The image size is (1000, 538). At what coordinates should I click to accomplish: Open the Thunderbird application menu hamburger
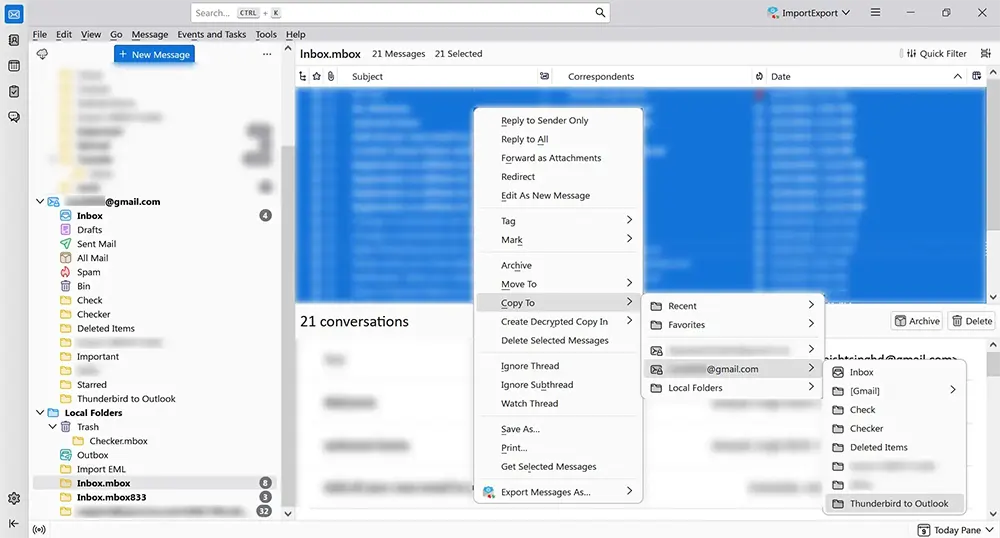click(x=875, y=13)
